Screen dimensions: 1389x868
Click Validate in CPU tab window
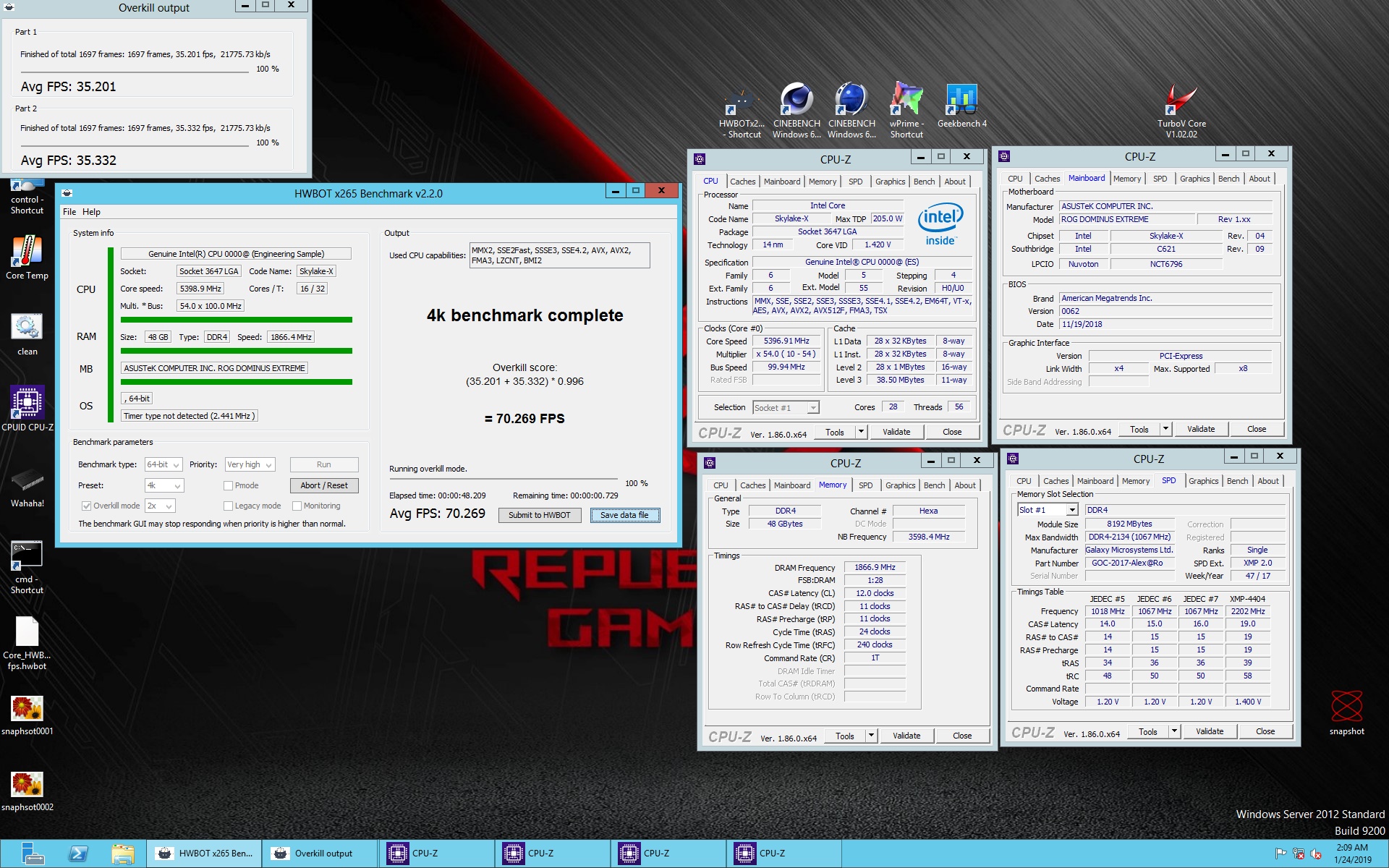click(896, 432)
